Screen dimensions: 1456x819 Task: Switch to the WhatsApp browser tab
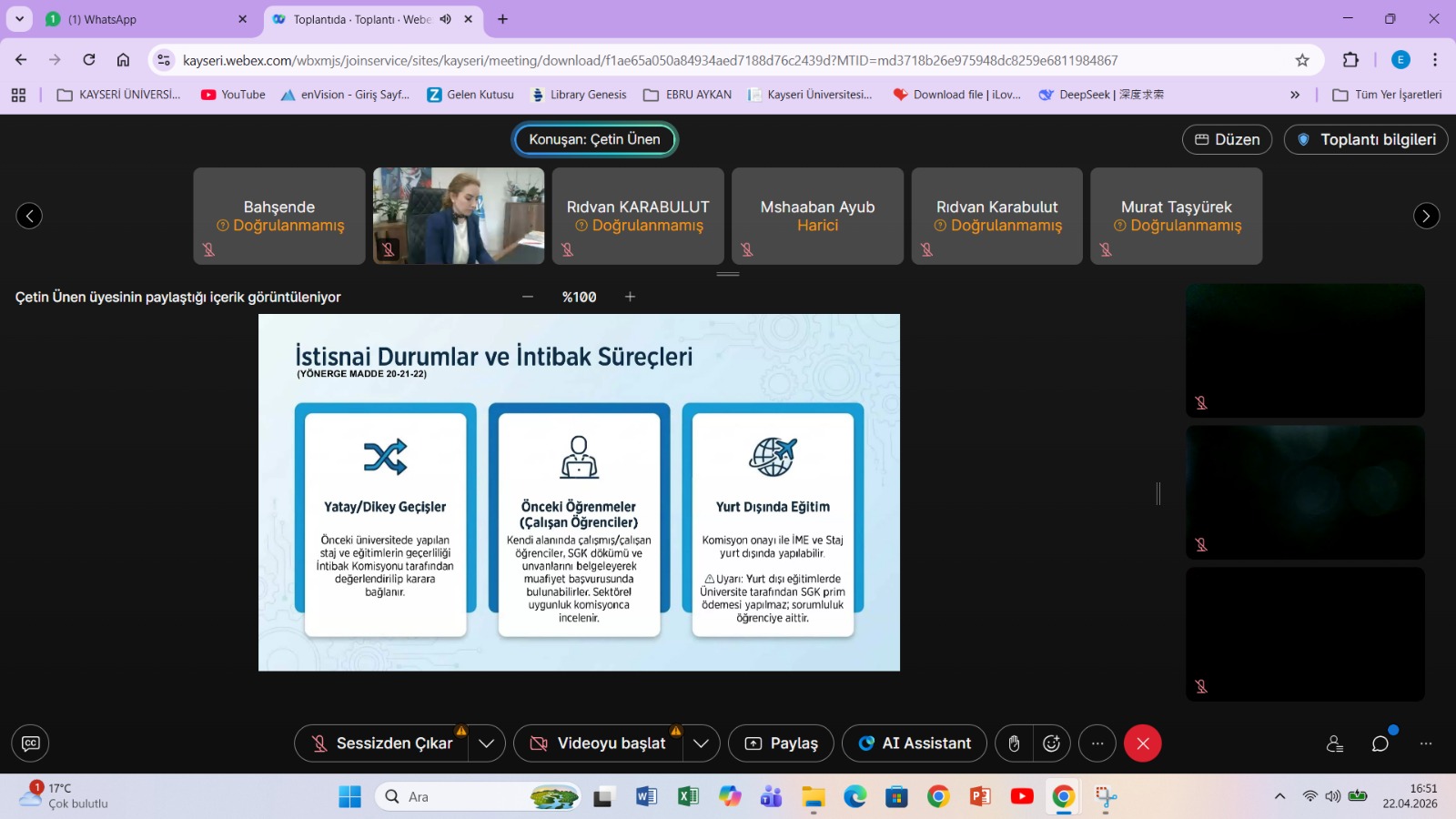point(146,19)
